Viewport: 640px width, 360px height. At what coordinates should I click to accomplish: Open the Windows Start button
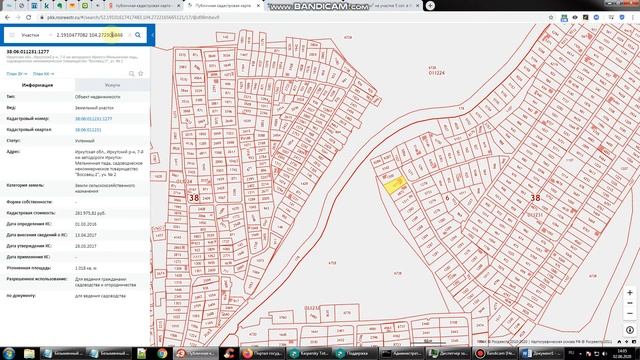pyautogui.click(x=9, y=353)
